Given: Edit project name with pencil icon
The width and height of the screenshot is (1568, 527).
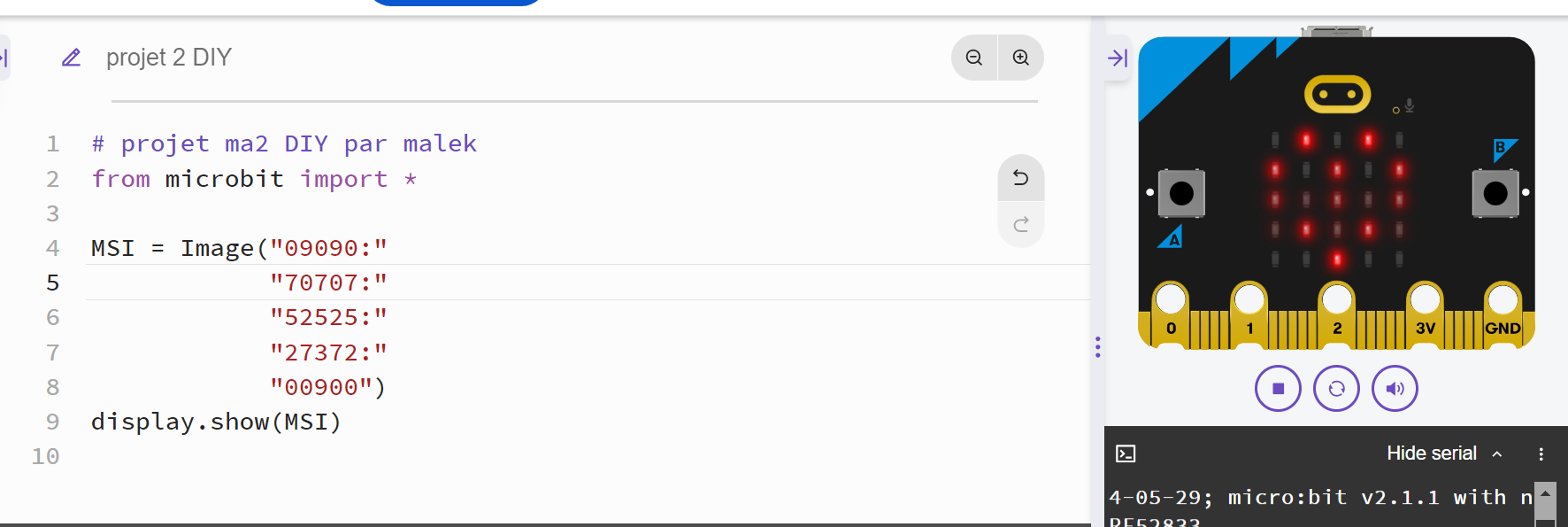Looking at the screenshot, I should click(72, 58).
